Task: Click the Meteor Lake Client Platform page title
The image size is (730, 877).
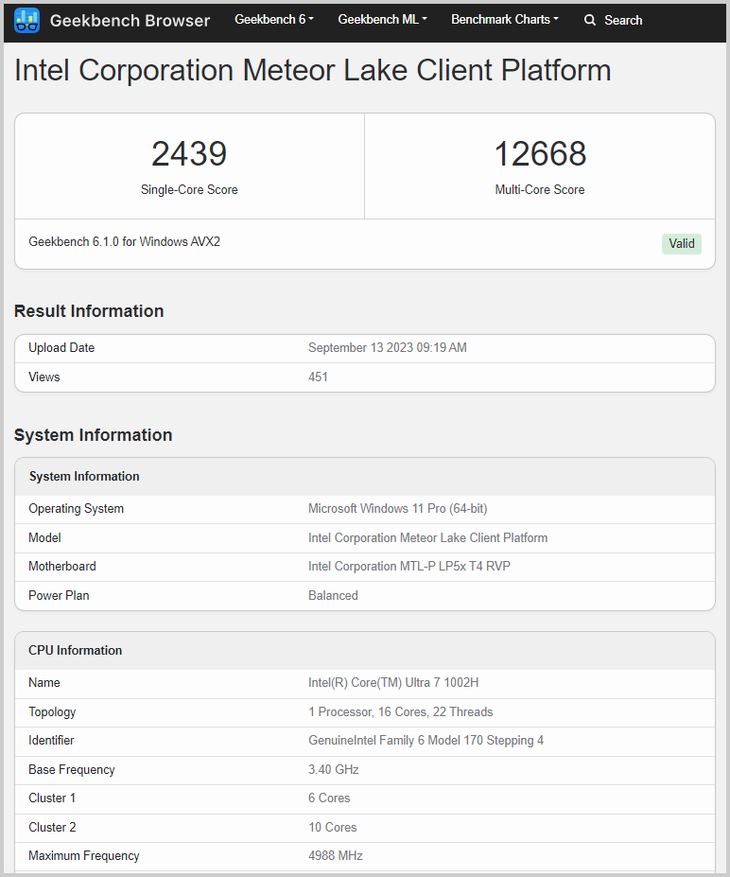Action: (x=312, y=71)
